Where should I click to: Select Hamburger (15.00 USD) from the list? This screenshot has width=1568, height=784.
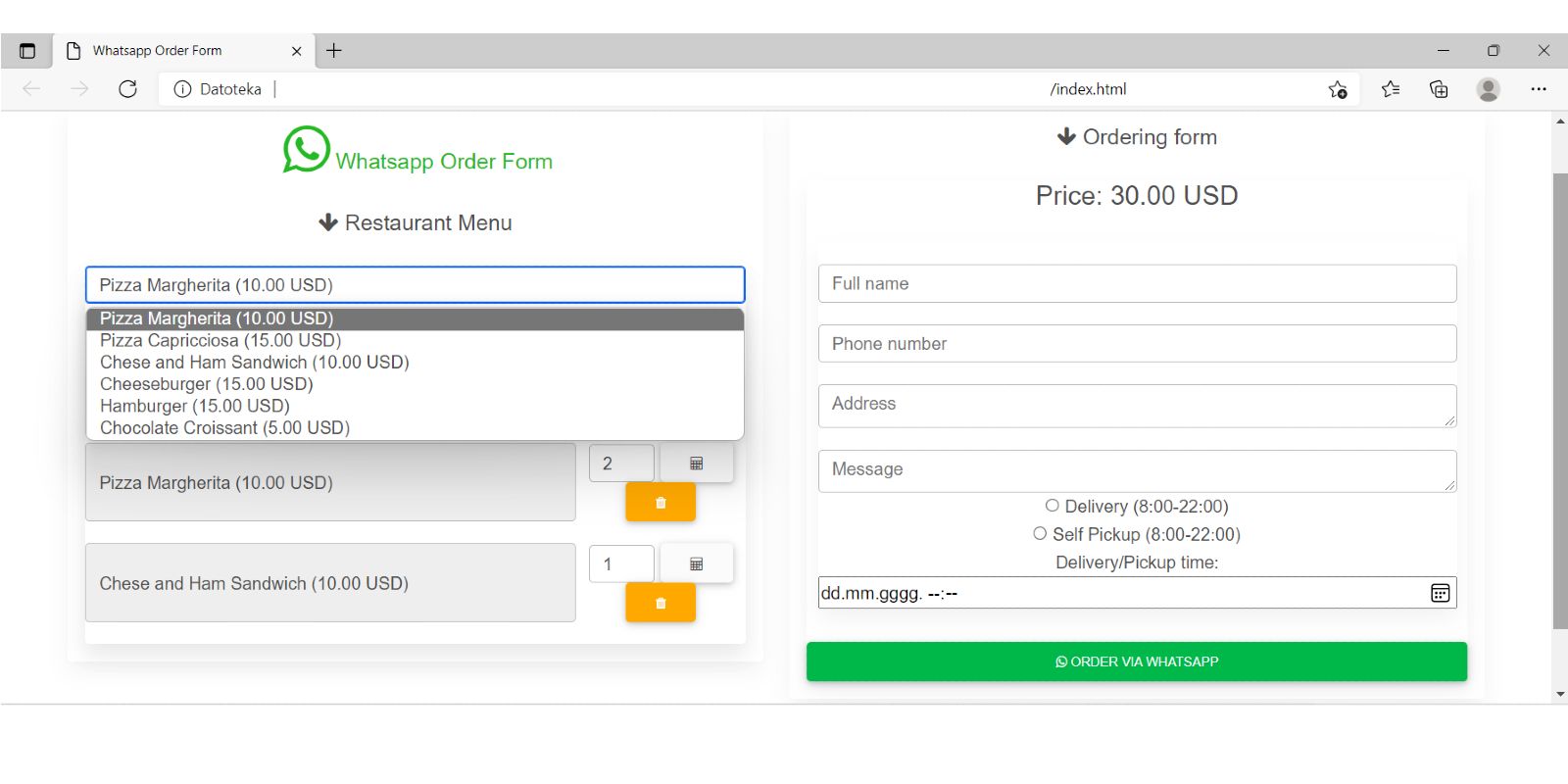click(195, 406)
